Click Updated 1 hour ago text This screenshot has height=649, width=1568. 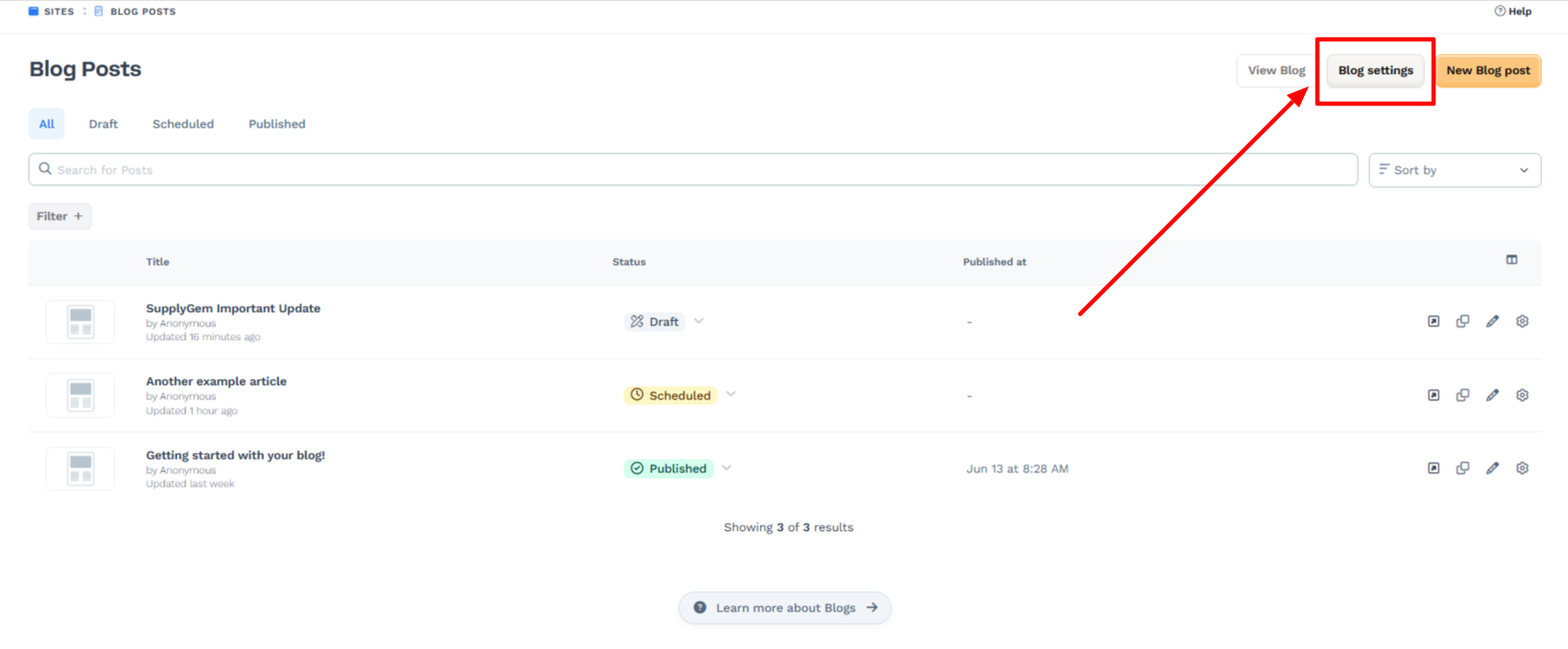tap(191, 411)
